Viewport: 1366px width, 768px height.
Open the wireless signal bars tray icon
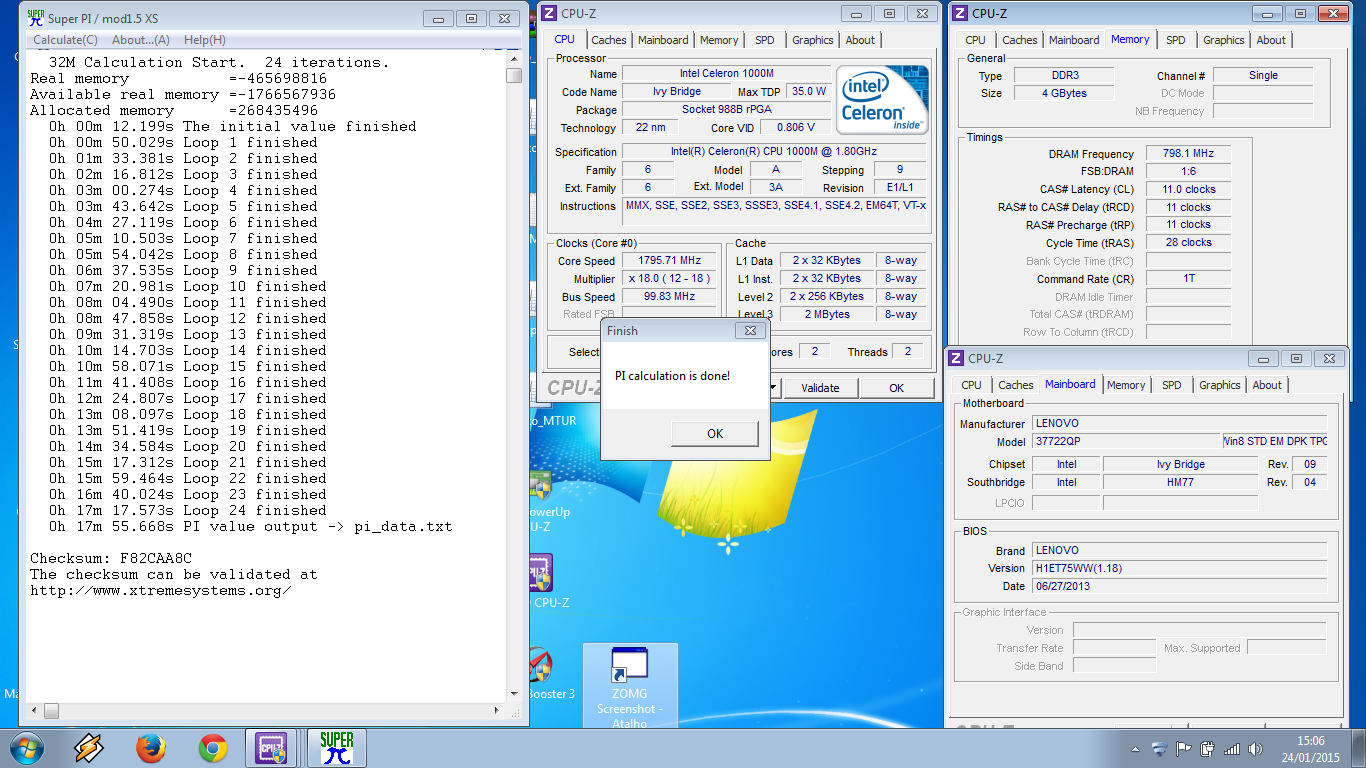point(1232,748)
